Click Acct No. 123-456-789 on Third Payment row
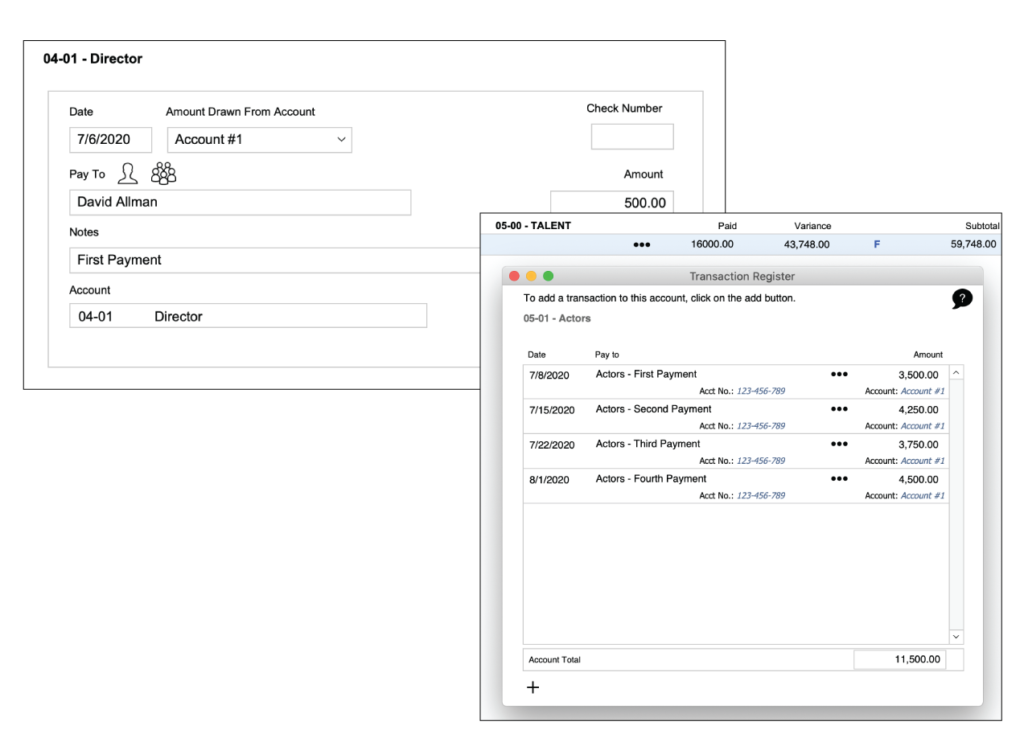 pos(761,460)
